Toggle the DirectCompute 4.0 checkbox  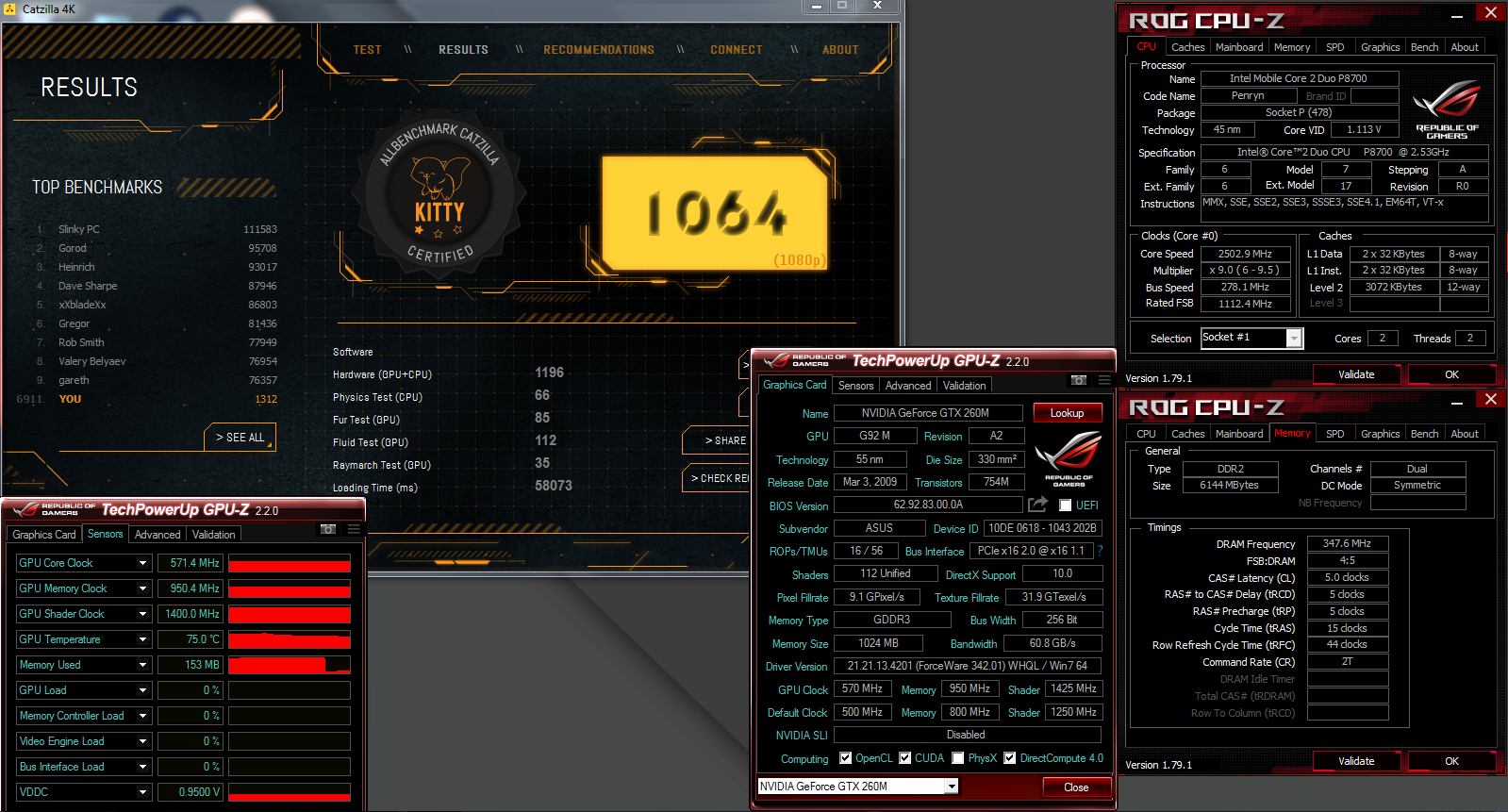1009,758
